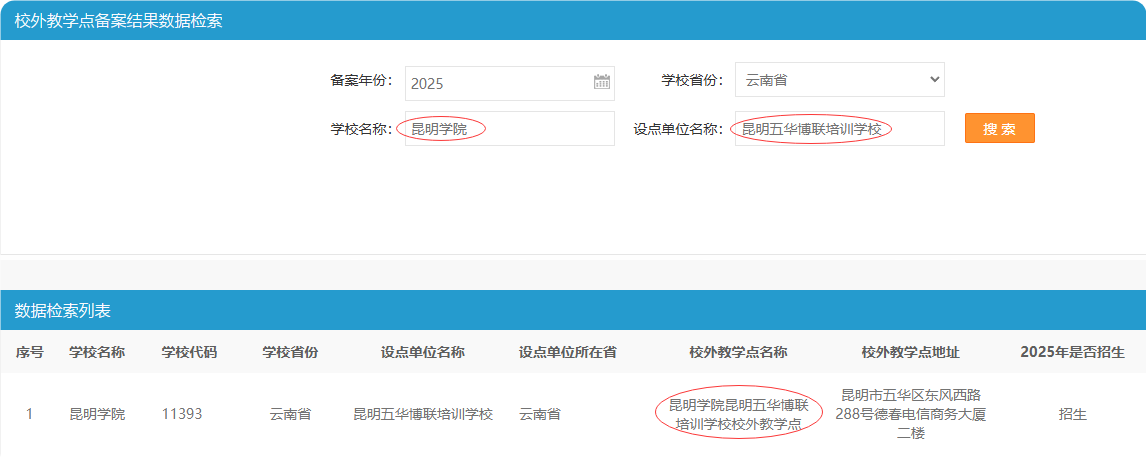
Task: Click the 数据检索列表 panel header
Action: [62, 311]
